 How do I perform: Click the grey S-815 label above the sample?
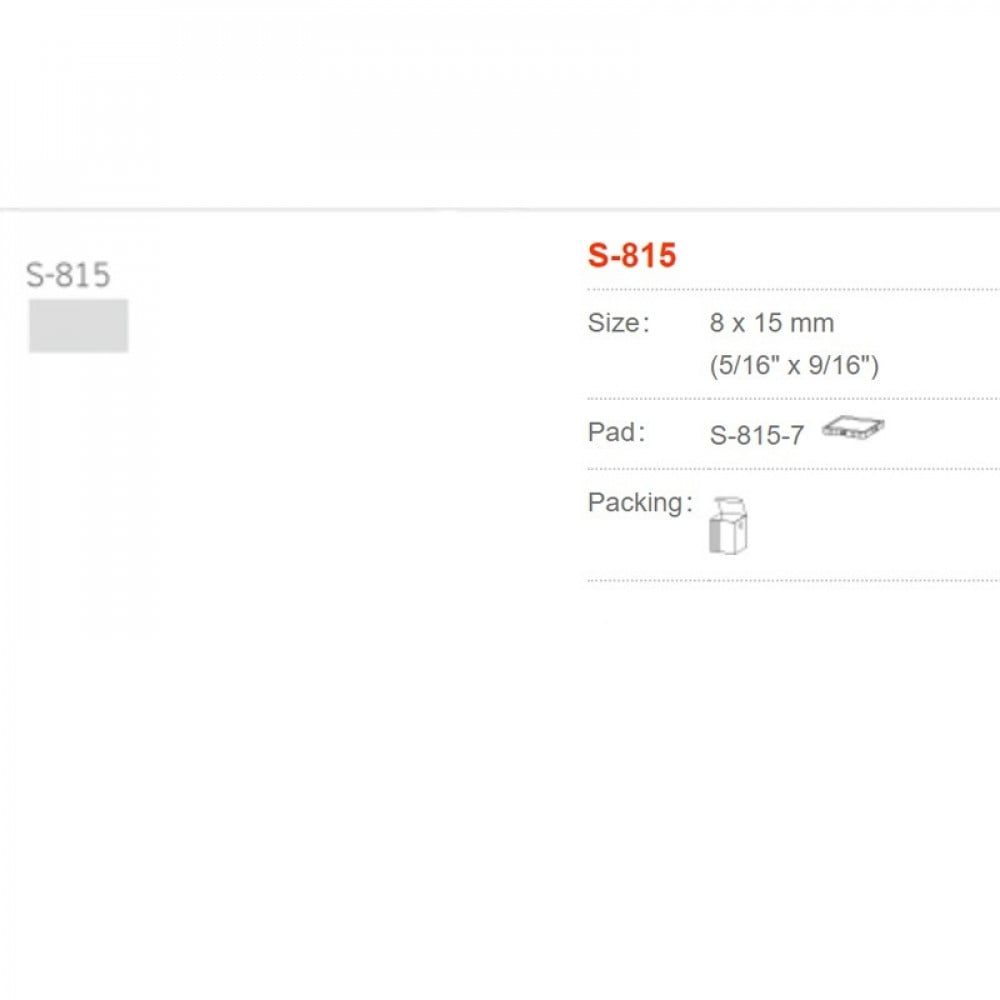(x=68, y=274)
